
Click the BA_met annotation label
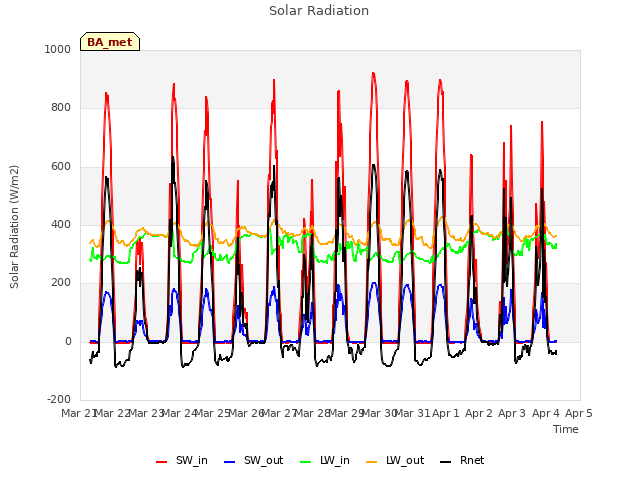[x=110, y=42]
